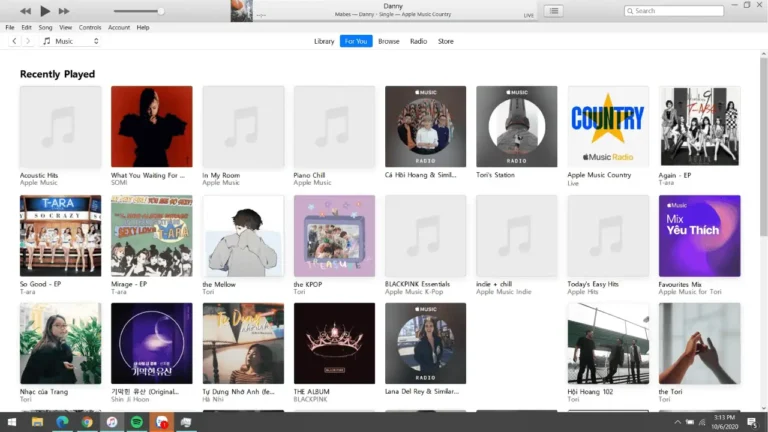Open the Again - EP album cover

click(x=699, y=126)
